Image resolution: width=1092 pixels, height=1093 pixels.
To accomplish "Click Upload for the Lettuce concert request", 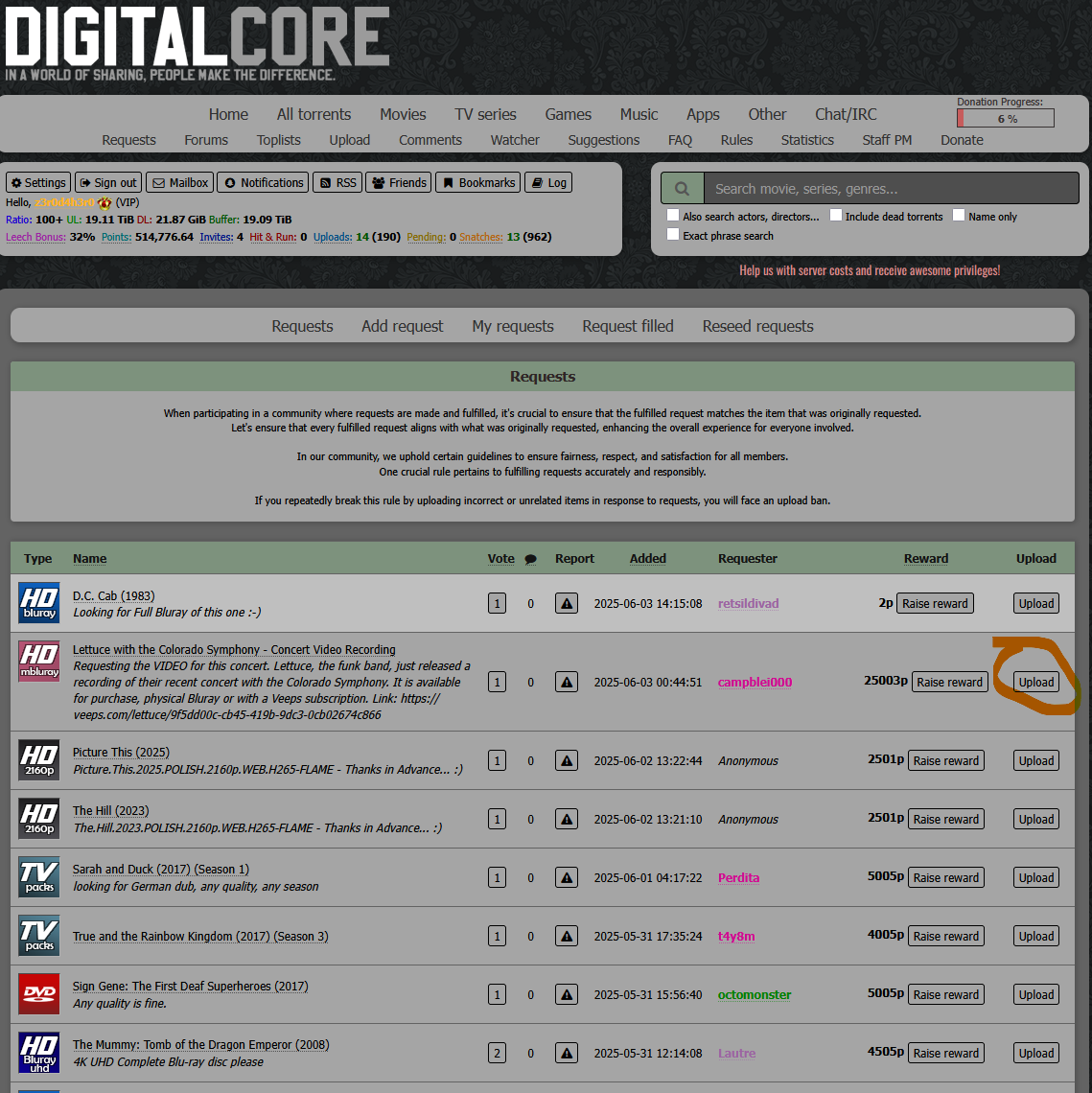I will (x=1035, y=683).
